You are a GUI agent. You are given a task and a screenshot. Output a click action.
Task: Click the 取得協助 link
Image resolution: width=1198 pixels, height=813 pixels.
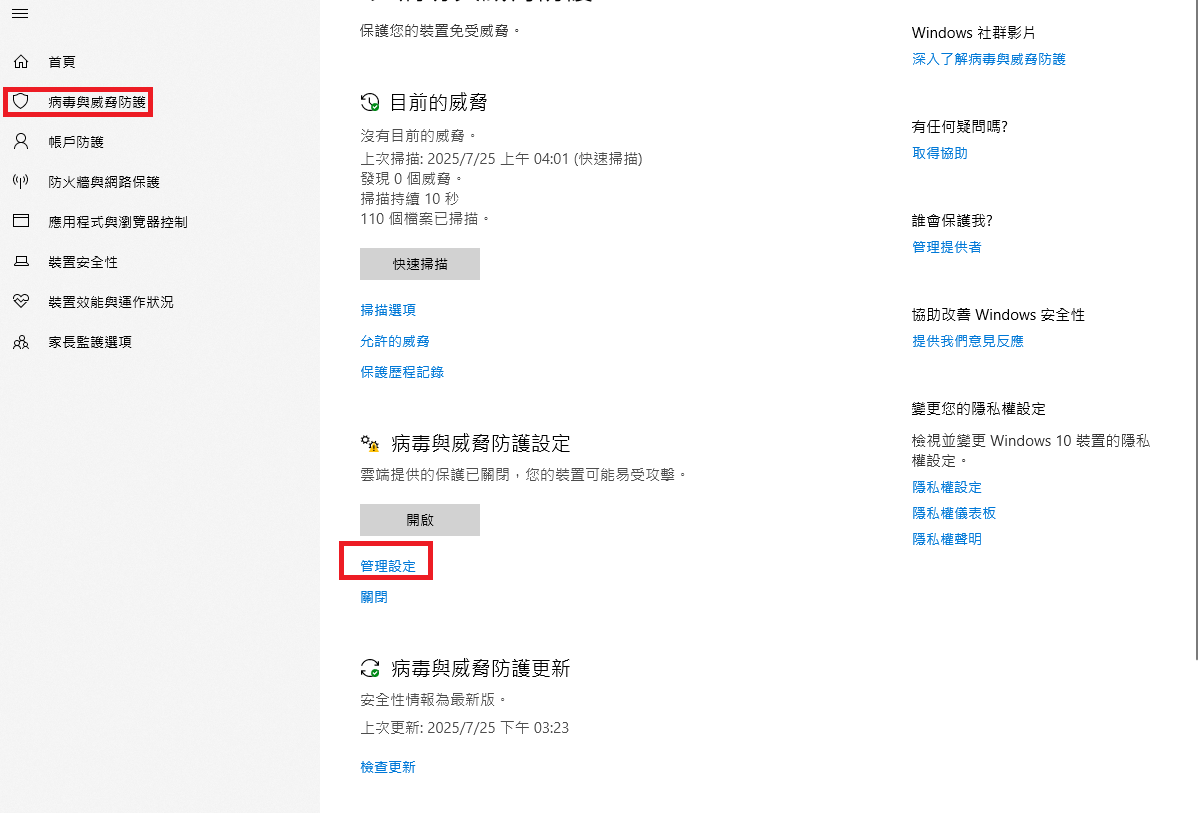point(940,153)
